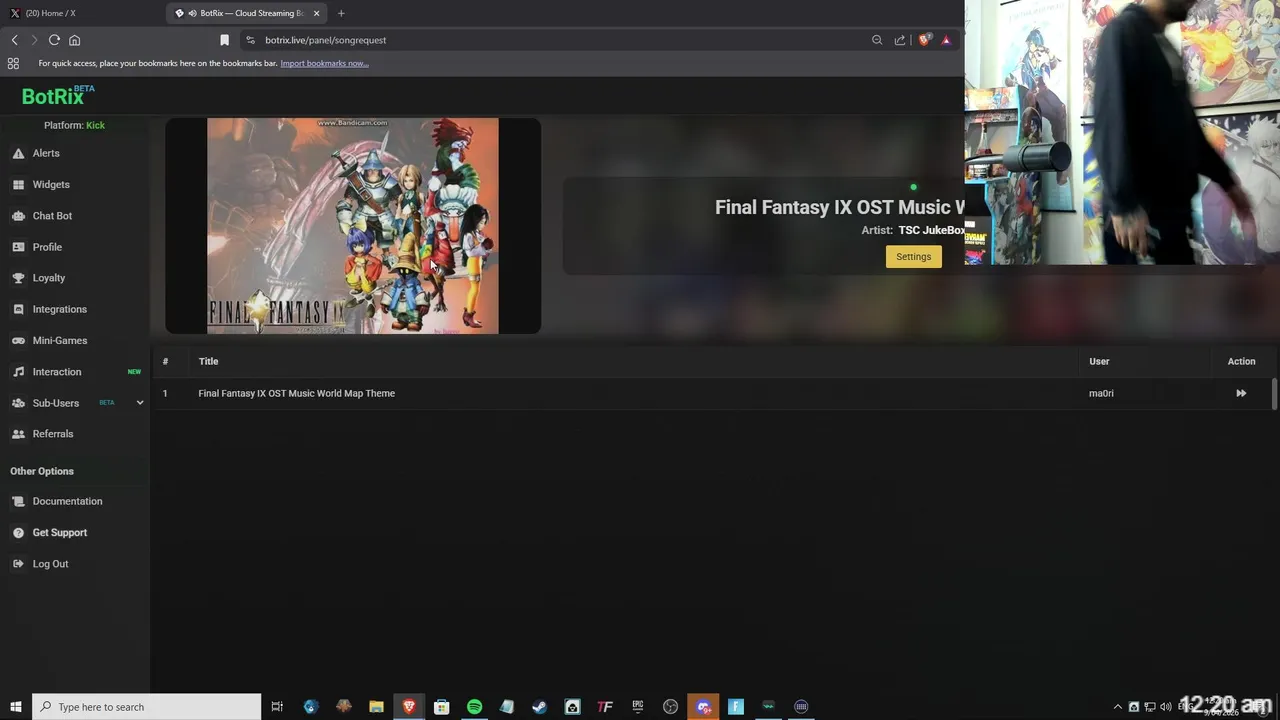This screenshot has width=1280, height=720.
Task: Open Microsoft Store from taskbar
Action: coord(441,706)
